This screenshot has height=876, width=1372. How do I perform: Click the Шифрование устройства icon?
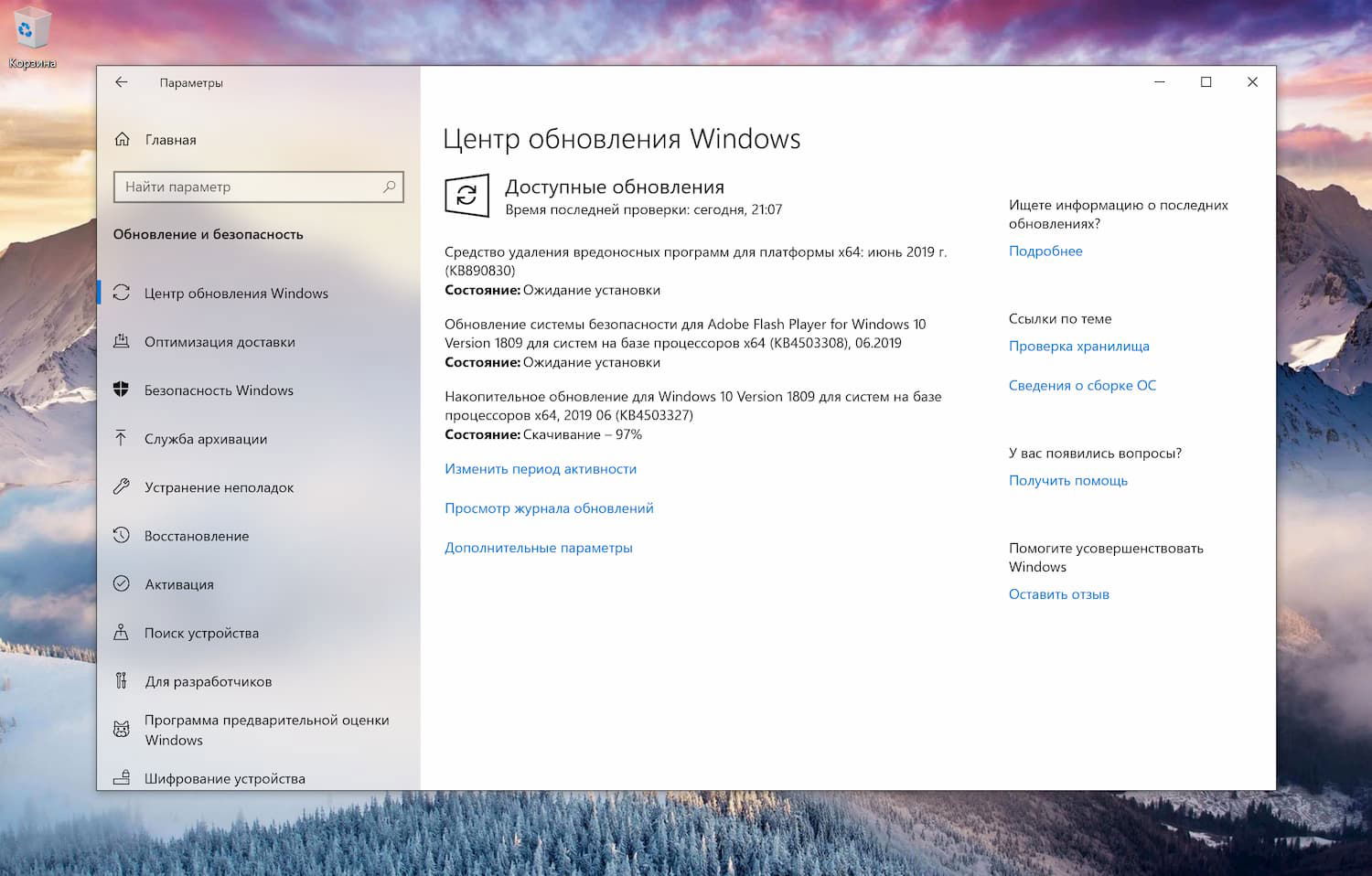(123, 777)
